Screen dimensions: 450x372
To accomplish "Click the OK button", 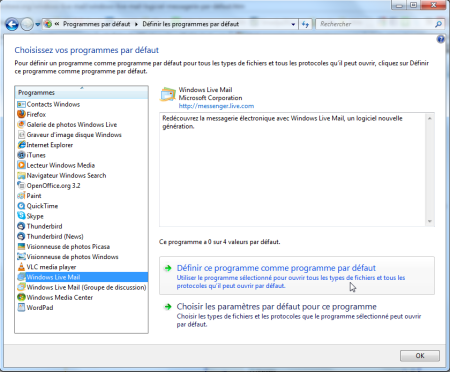I will tap(420, 356).
